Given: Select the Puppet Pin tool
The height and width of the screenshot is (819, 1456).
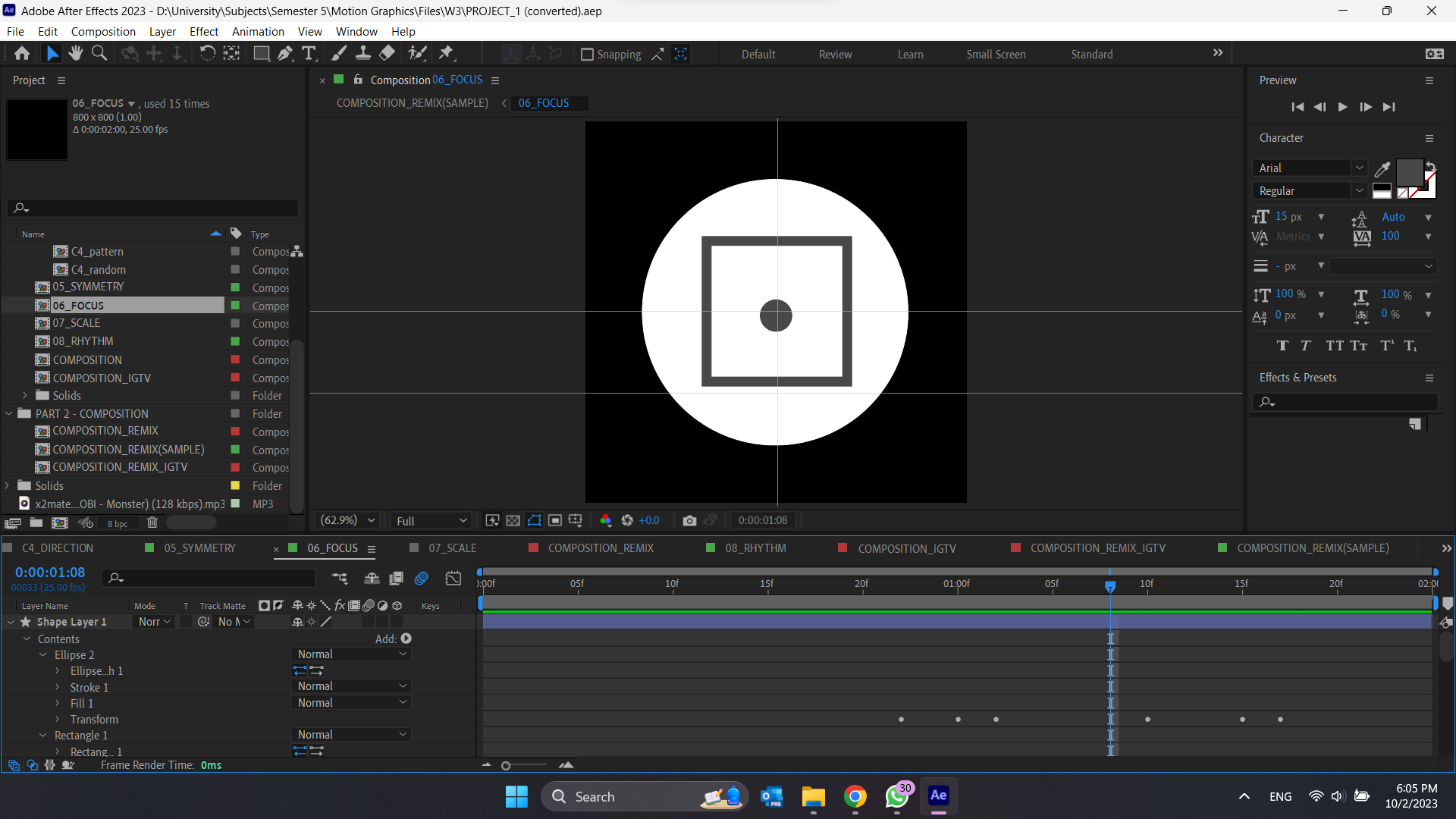Looking at the screenshot, I should coord(446,54).
